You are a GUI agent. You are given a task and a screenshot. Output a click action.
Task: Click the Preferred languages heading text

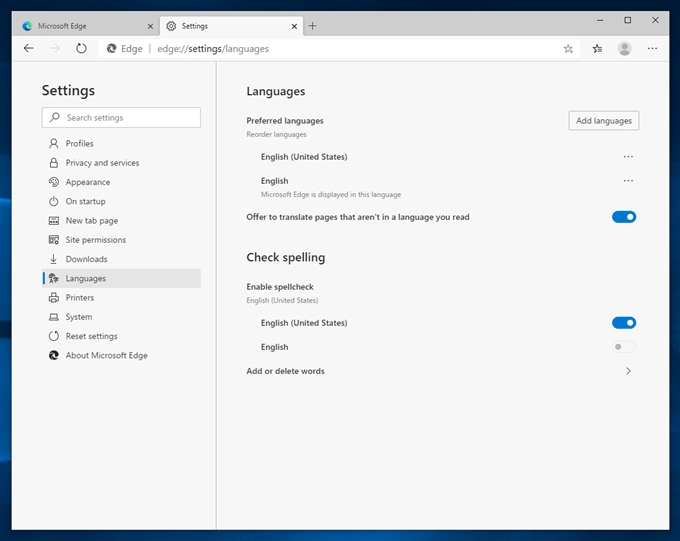coord(285,121)
